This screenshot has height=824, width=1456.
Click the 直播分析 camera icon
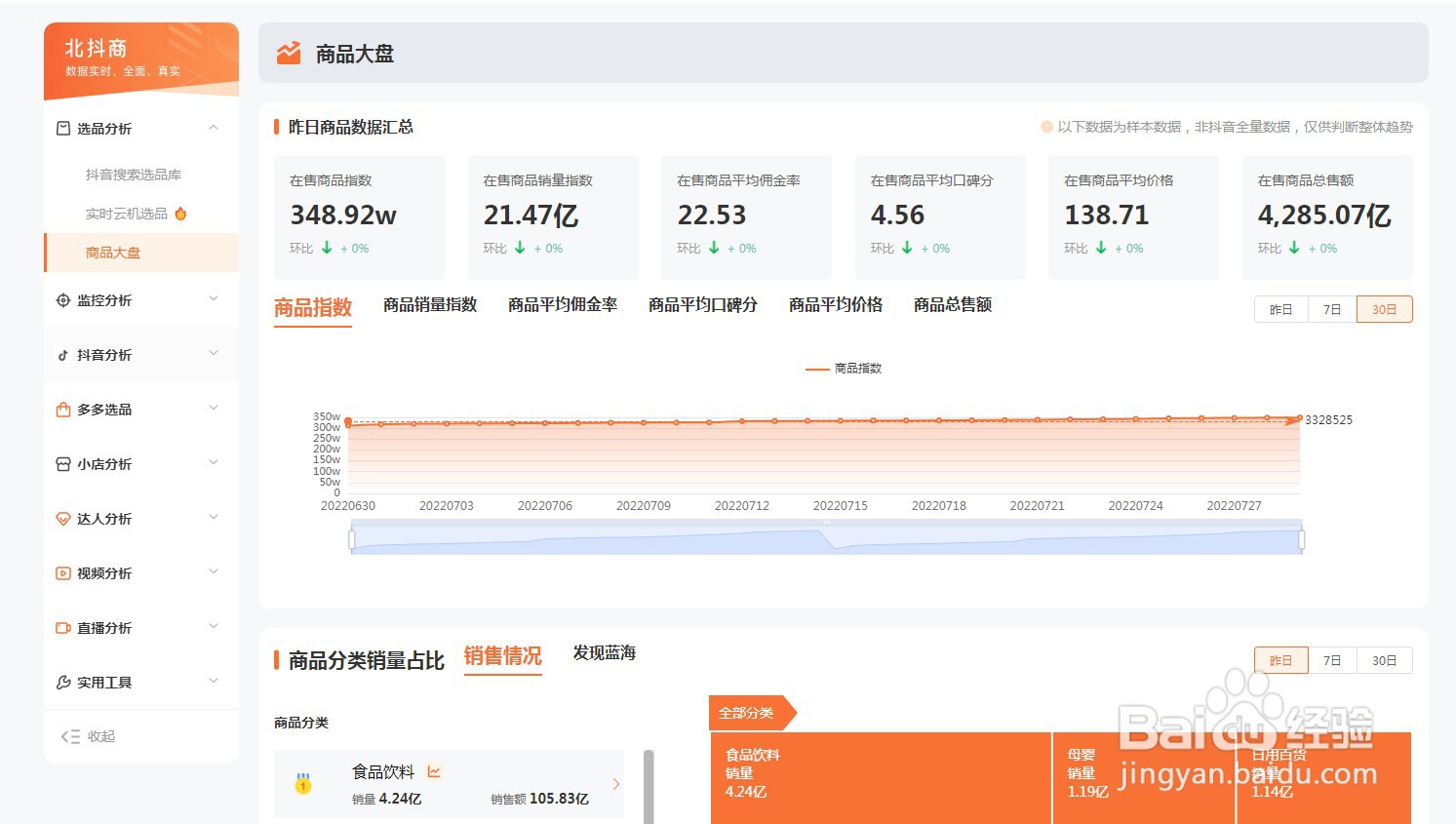tap(63, 628)
